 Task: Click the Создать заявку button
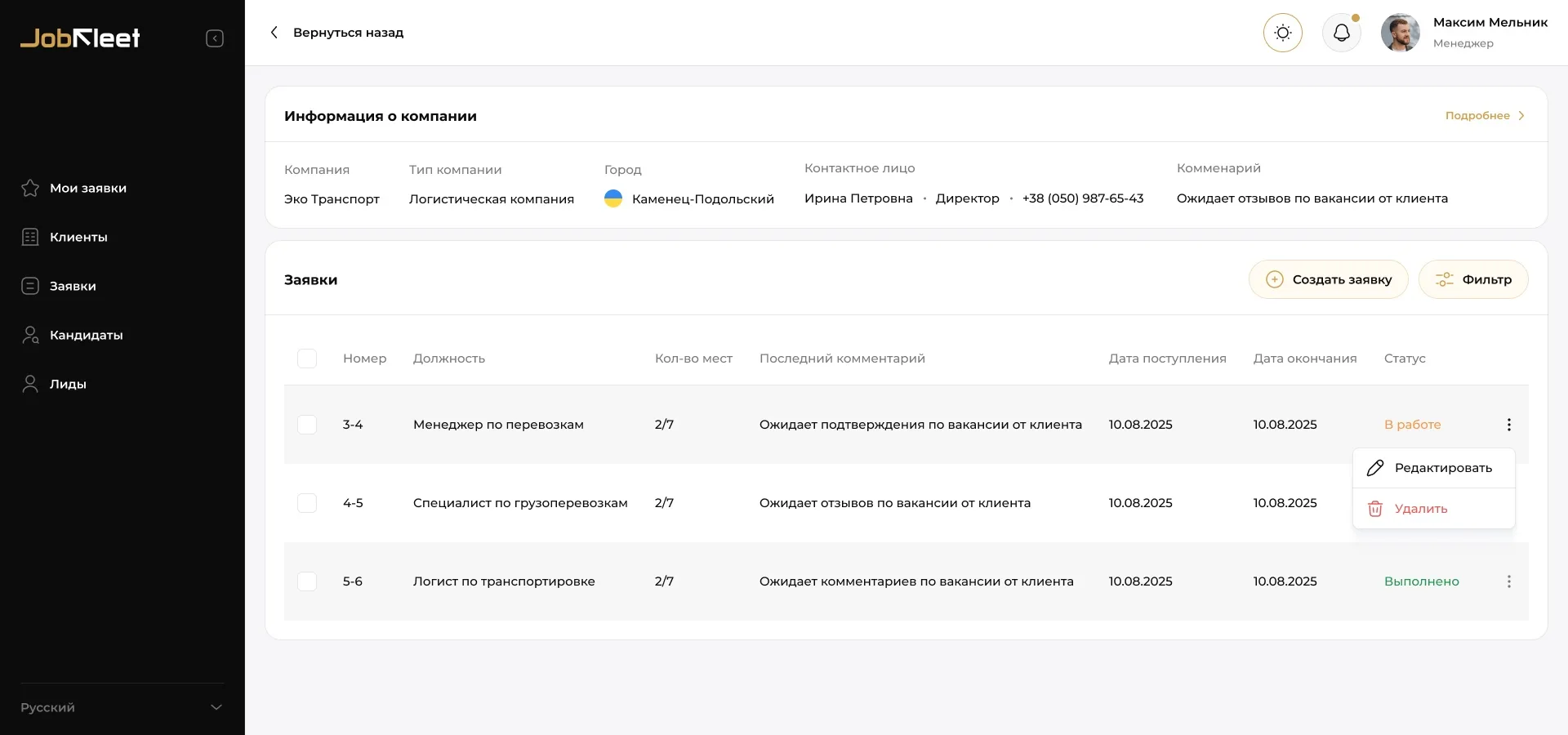[x=1328, y=279]
